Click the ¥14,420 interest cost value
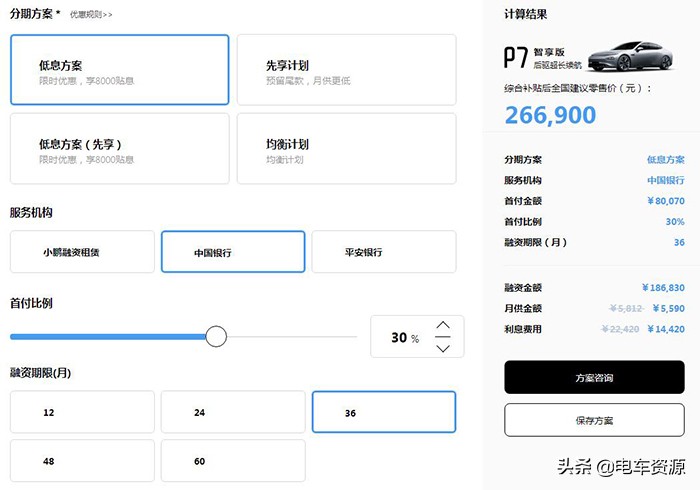The width and height of the screenshot is (700, 490). (x=666, y=329)
